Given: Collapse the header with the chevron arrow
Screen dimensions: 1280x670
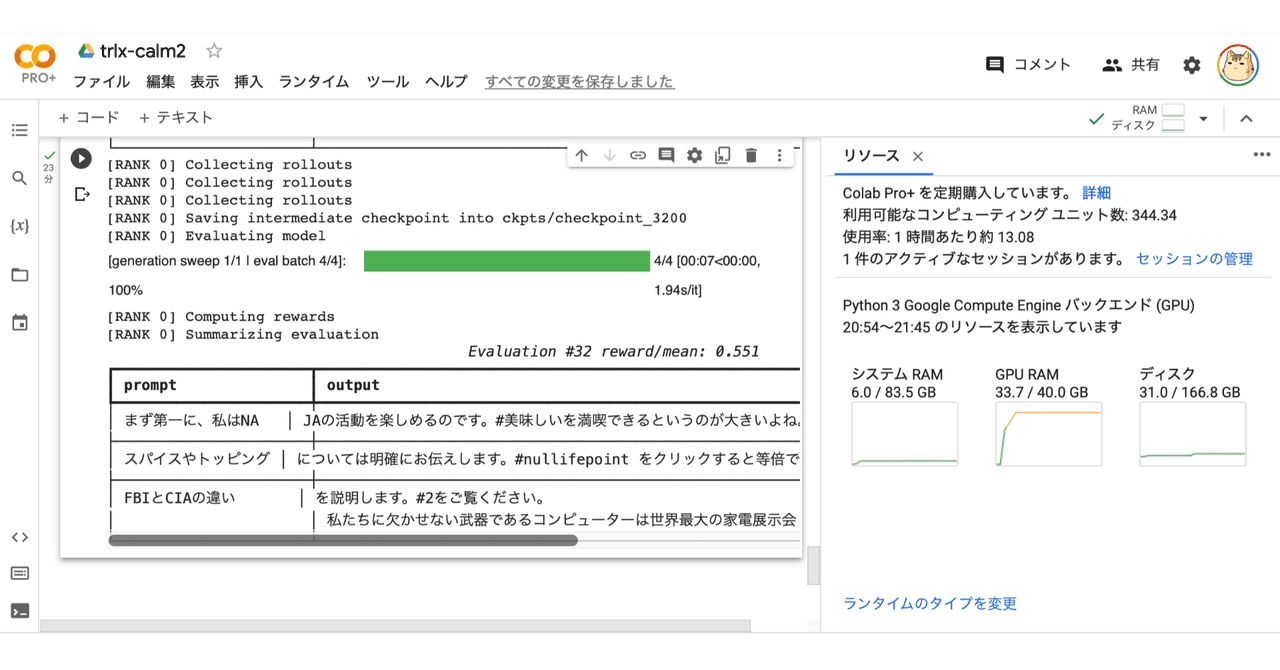Looking at the screenshot, I should tap(1246, 117).
